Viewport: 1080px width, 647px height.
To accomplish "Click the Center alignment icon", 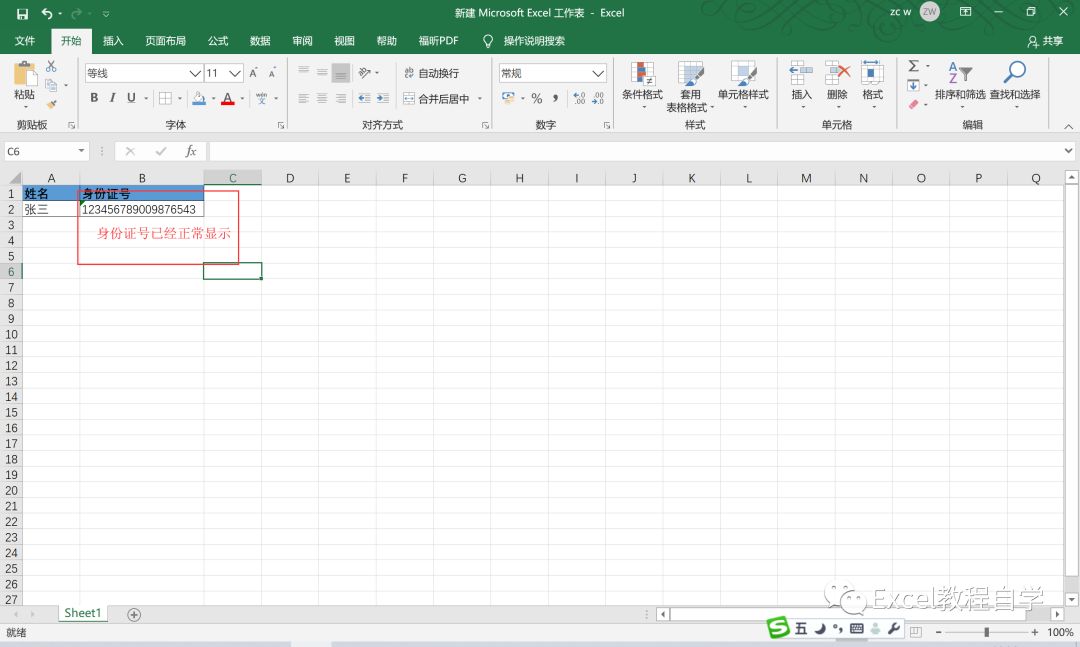I will click(x=322, y=99).
